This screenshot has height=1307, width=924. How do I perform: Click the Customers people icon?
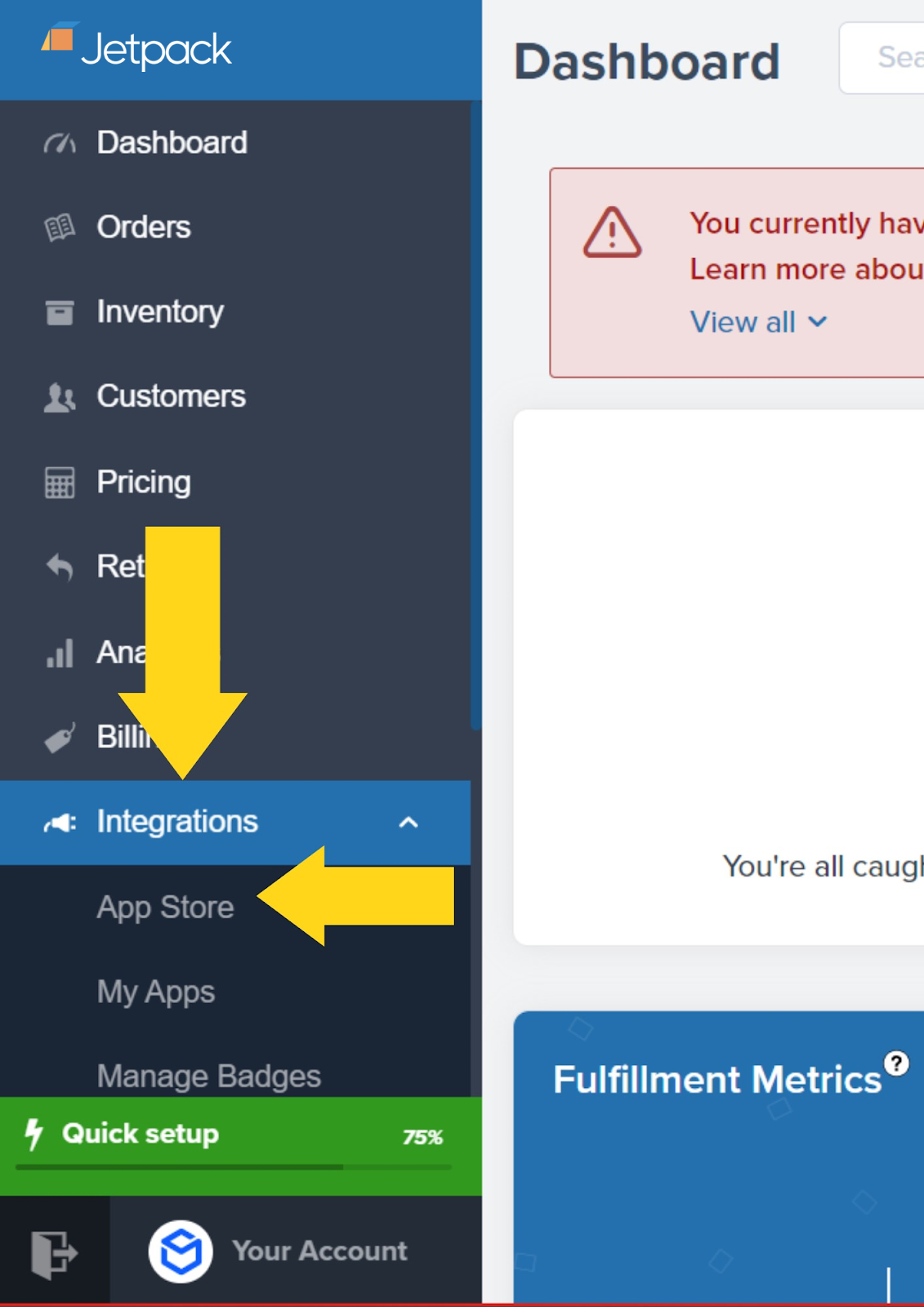pos(60,398)
